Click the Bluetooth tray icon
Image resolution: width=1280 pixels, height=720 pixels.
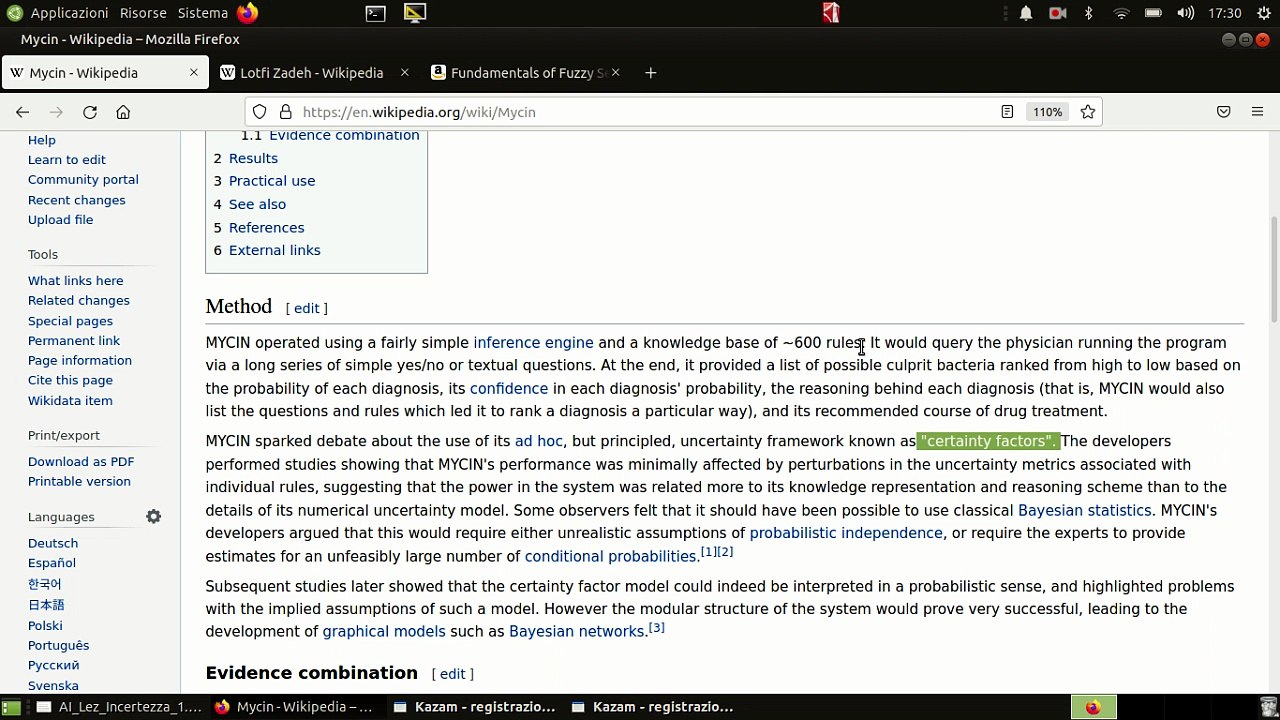tap(1089, 13)
